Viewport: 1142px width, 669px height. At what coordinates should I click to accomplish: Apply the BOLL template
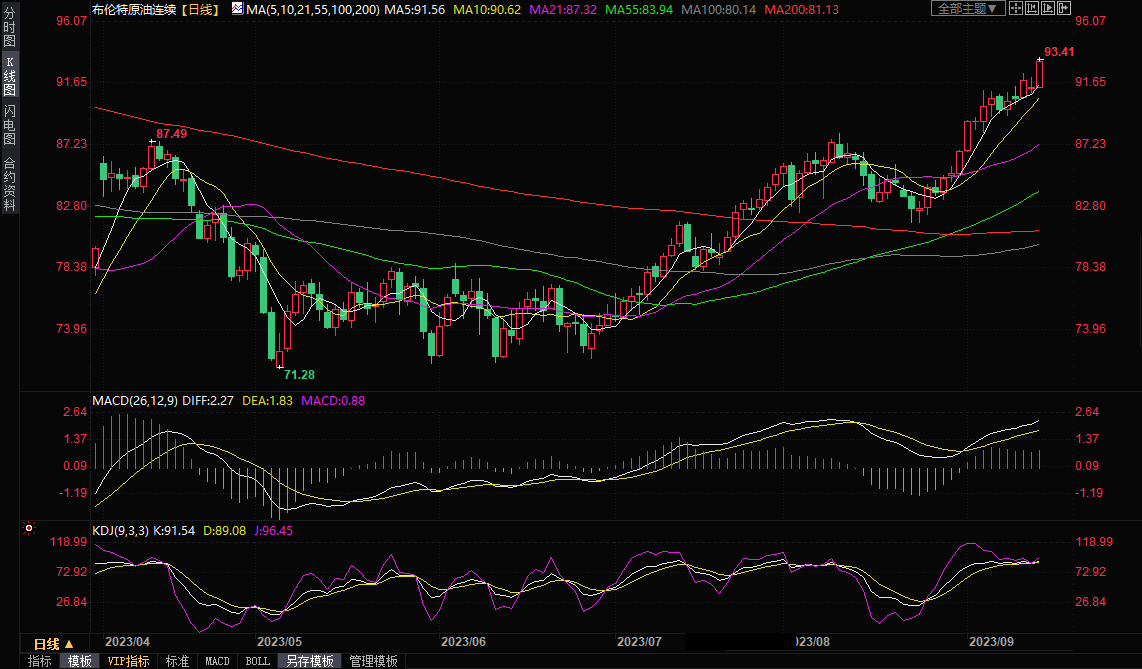[257, 661]
